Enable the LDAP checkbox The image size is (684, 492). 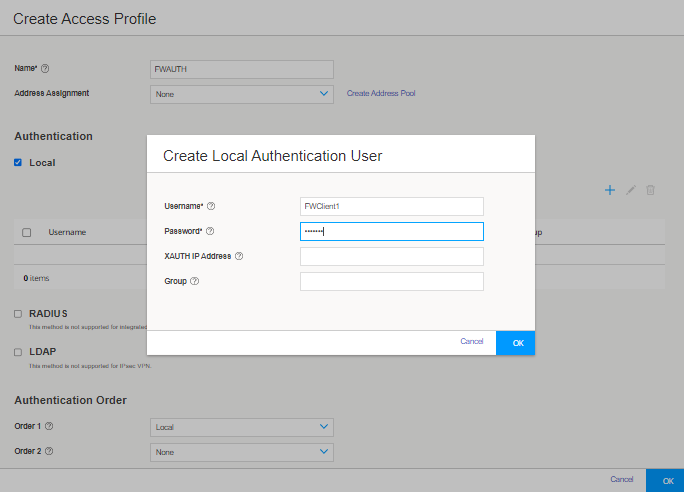[18, 352]
